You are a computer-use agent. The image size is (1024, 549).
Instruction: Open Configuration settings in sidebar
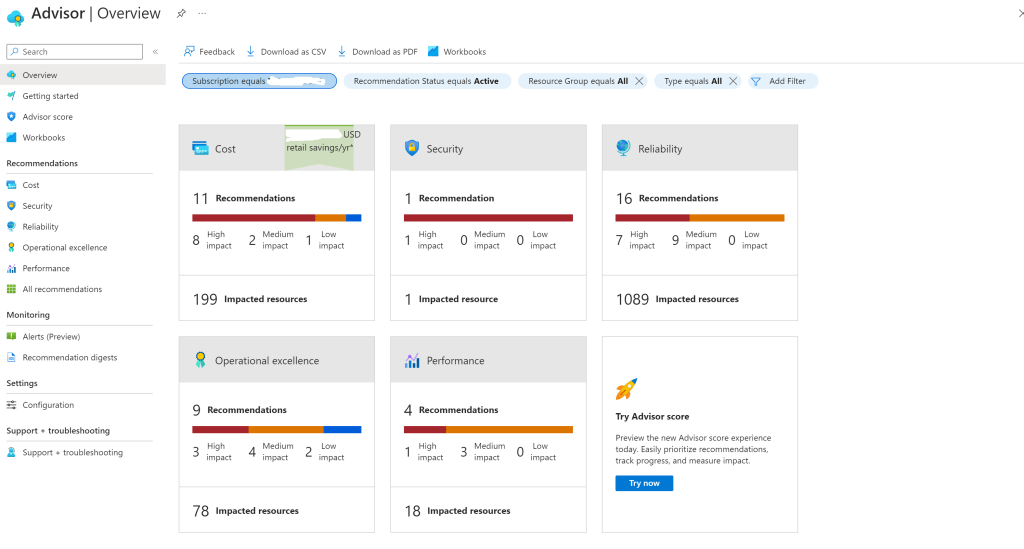click(48, 405)
